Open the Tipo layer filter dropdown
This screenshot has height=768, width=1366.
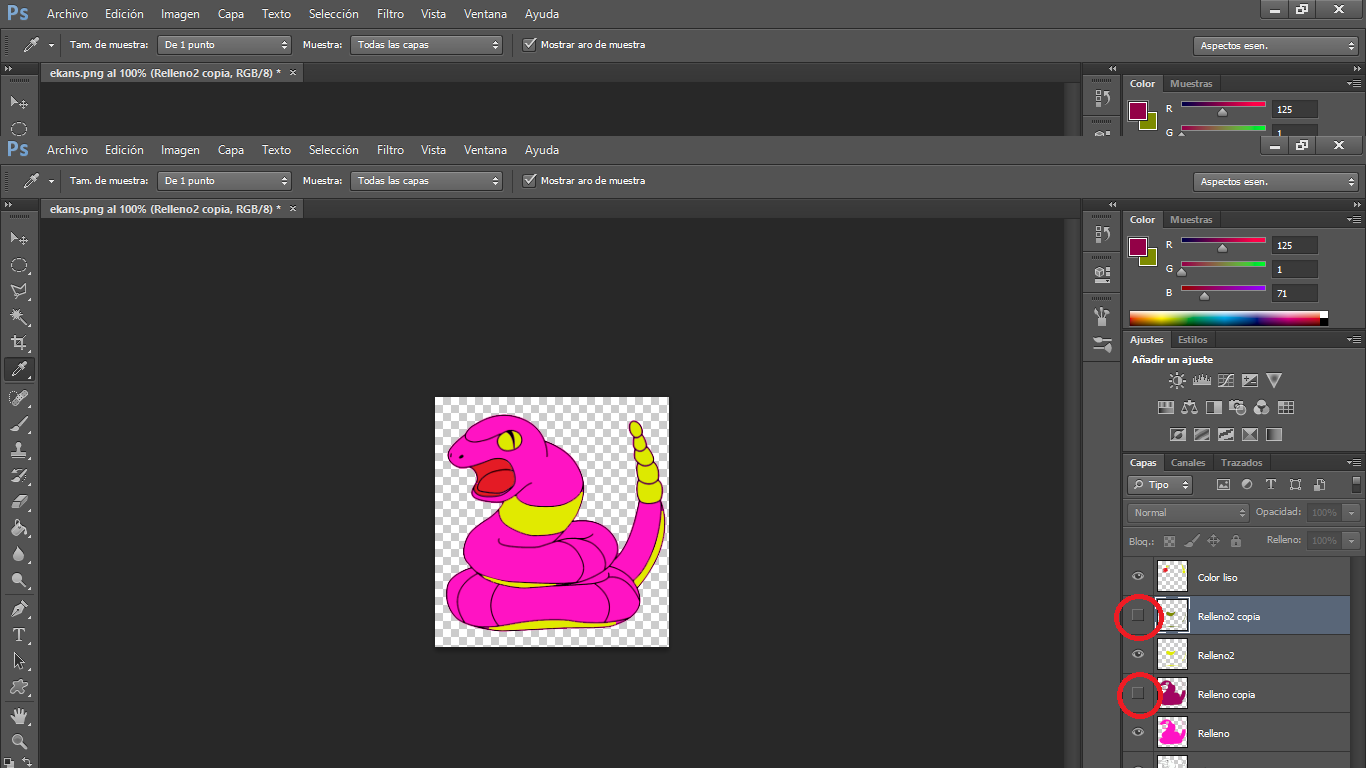pyautogui.click(x=1160, y=485)
